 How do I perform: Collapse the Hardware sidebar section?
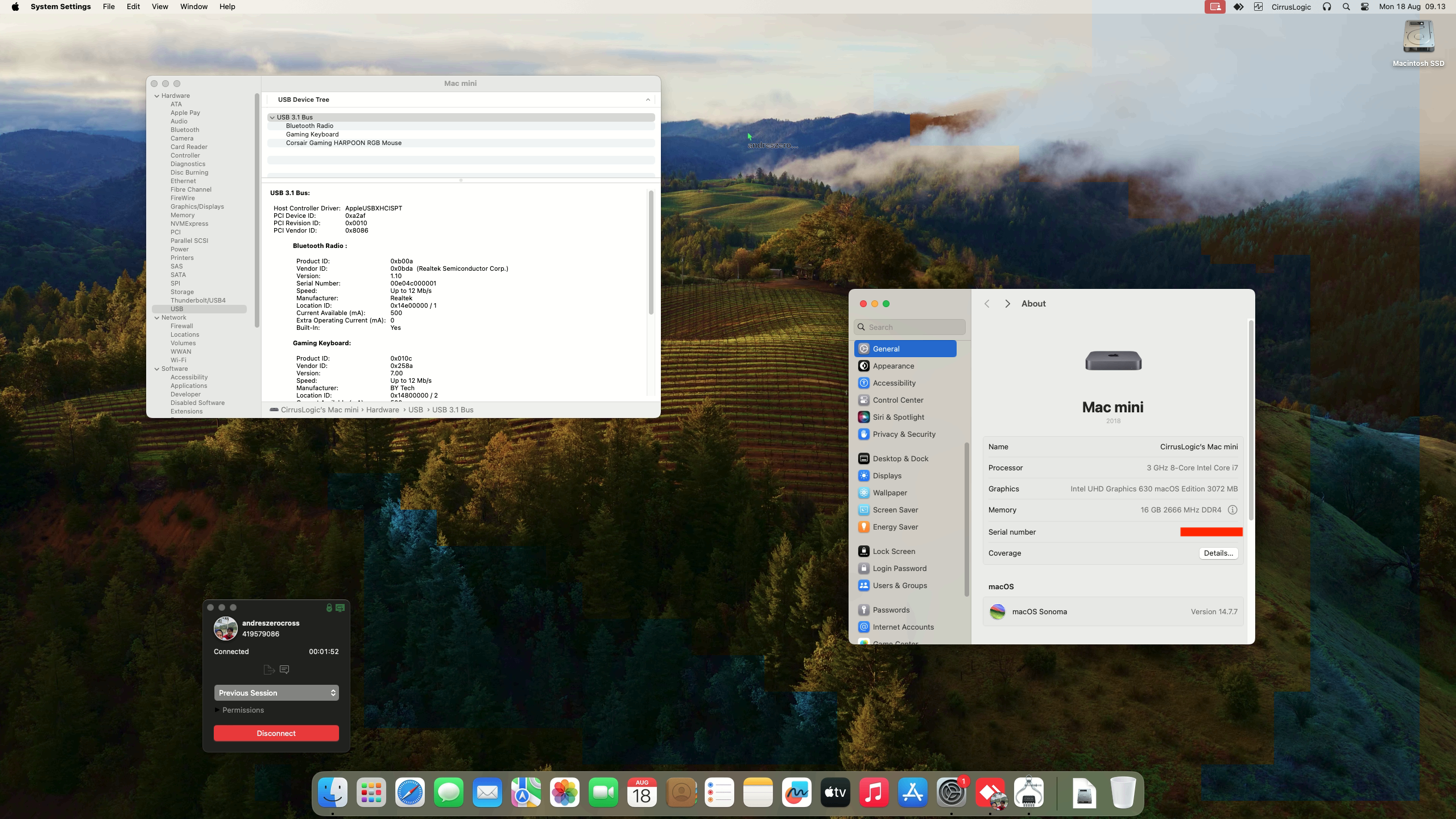tap(157, 96)
